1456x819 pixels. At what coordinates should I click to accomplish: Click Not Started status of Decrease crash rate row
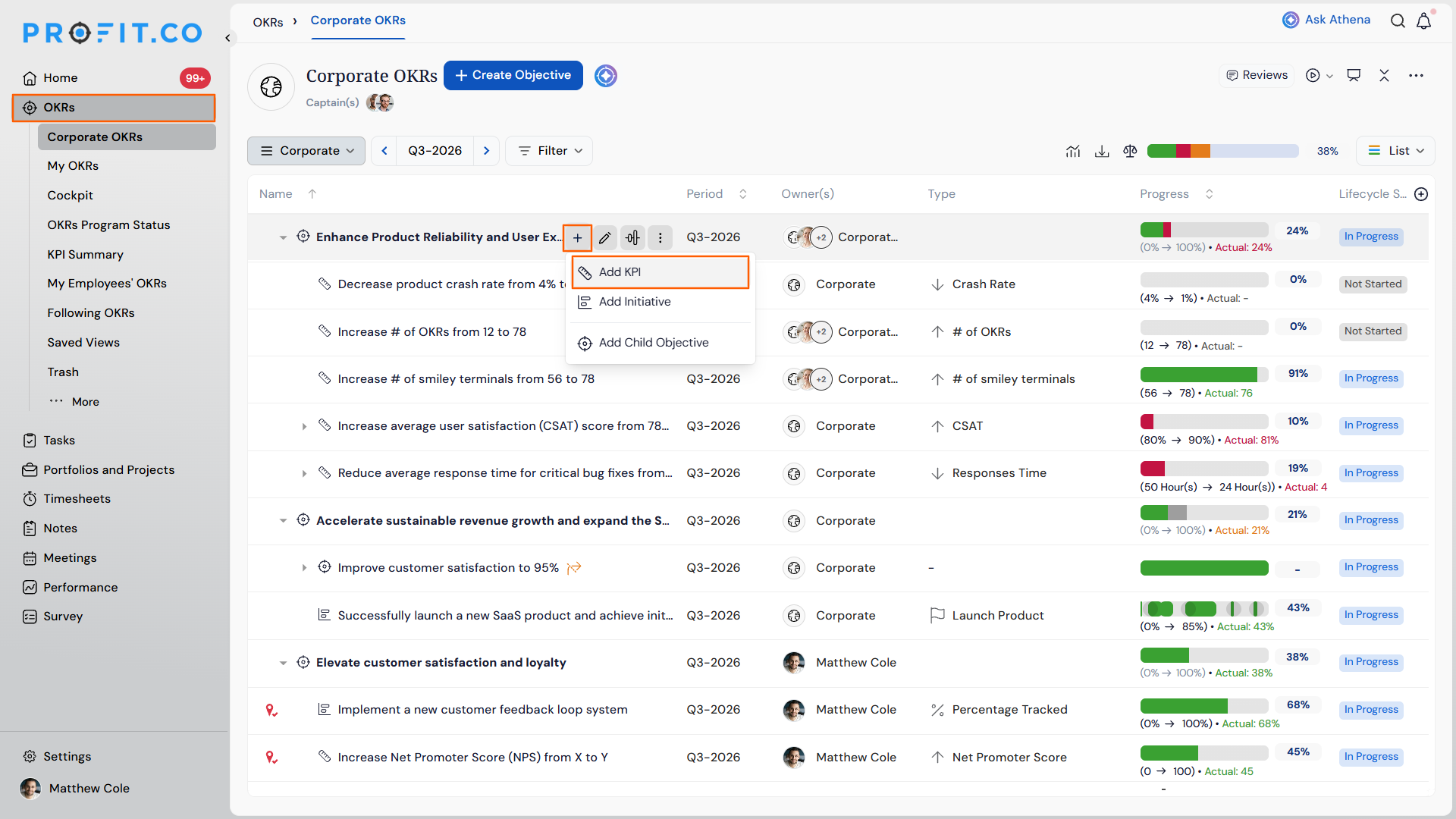[x=1373, y=284]
